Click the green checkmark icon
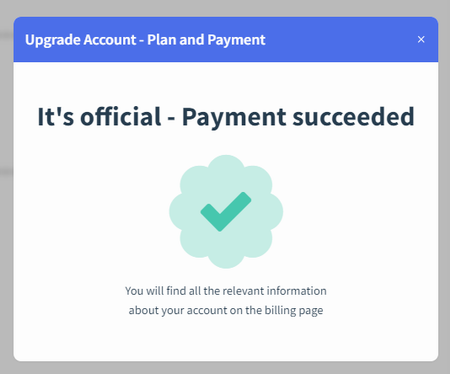Screen dimensions: 450x374 pos(226,211)
